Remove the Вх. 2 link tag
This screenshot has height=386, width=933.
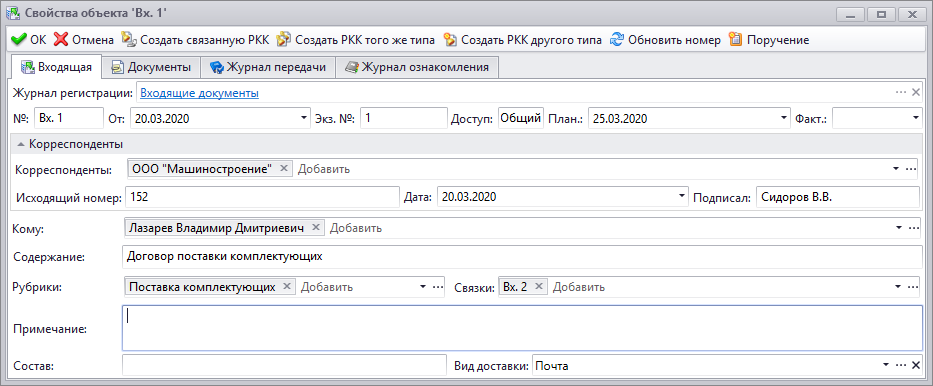[538, 287]
